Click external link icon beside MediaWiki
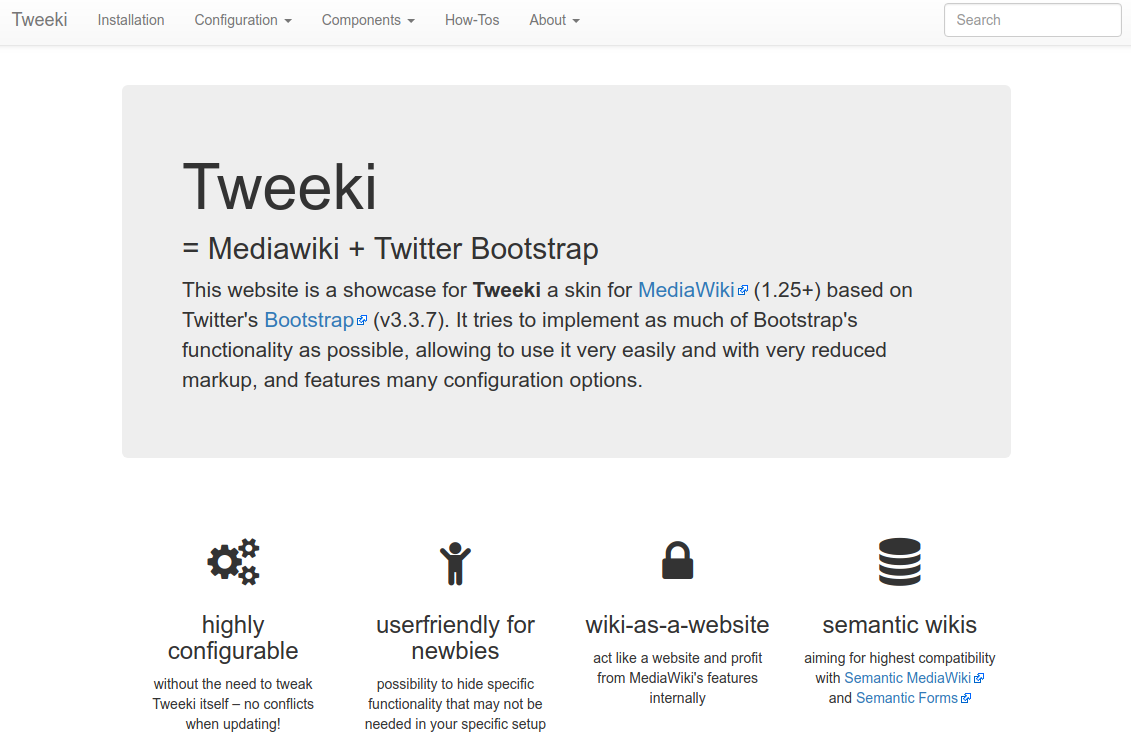The height and width of the screenshot is (746, 1131). tap(743, 291)
